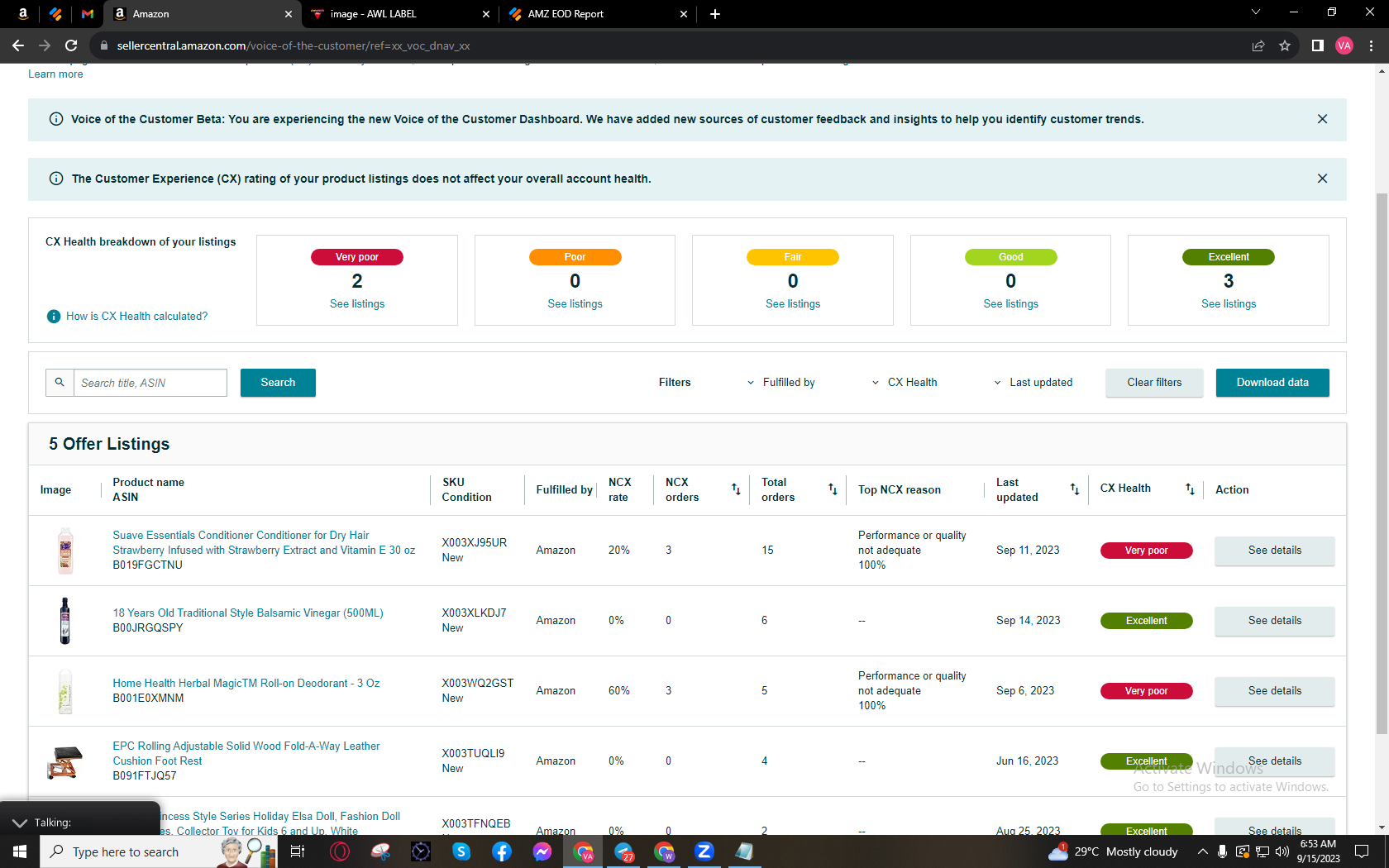Show hidden system tray icons
The image size is (1389, 868).
tap(1202, 851)
